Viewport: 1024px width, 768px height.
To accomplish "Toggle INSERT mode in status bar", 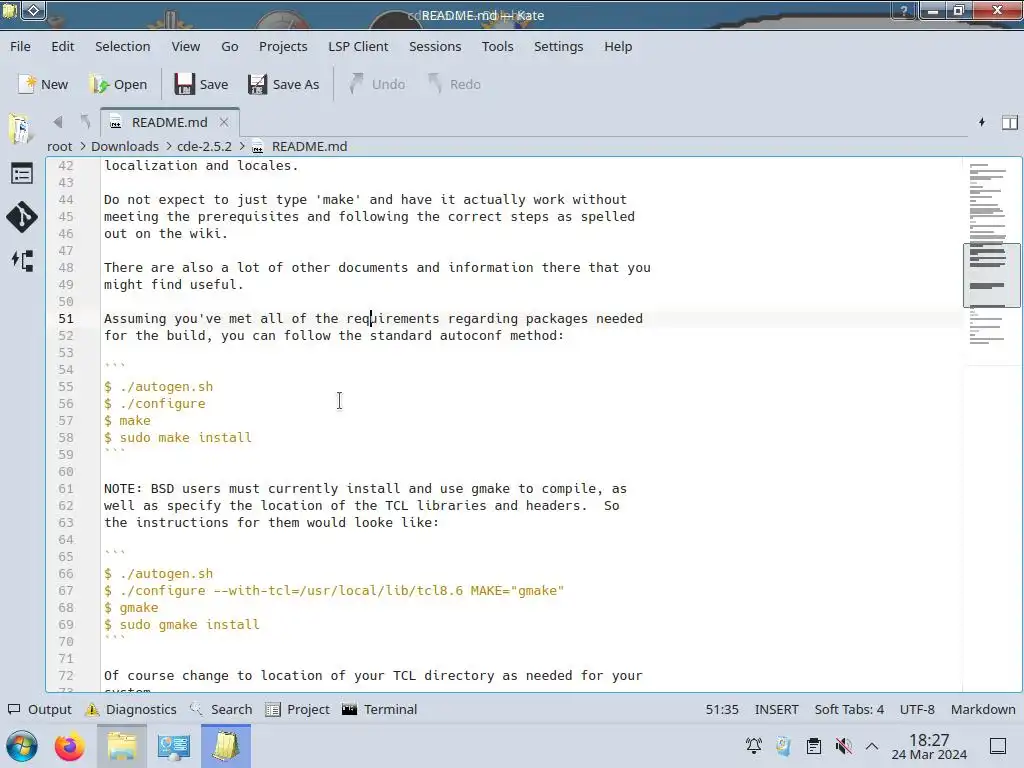I will [776, 709].
